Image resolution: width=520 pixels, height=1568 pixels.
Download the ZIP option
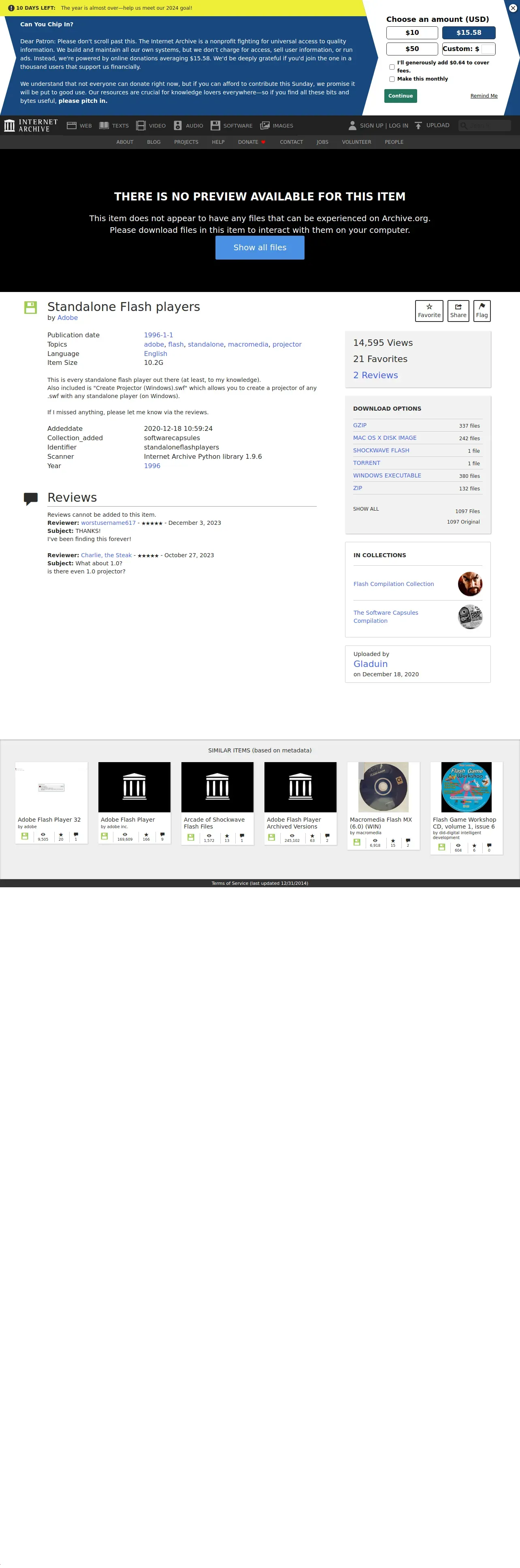358,488
